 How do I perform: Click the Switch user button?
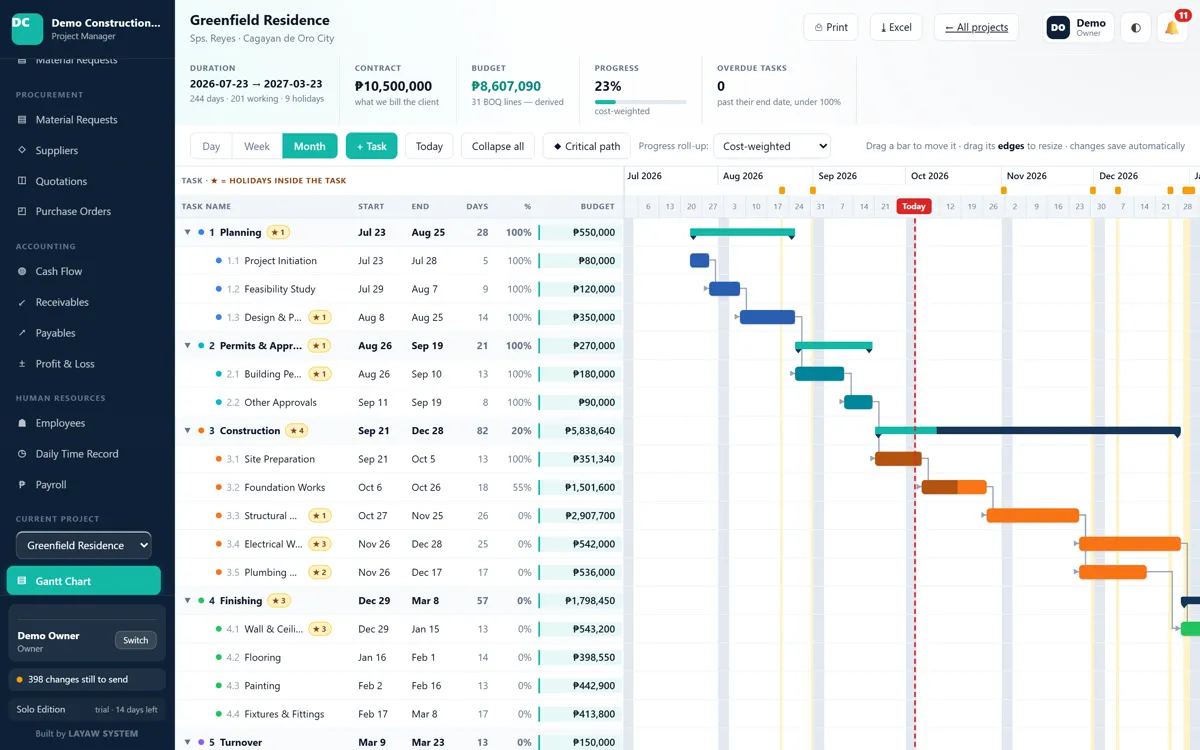tap(136, 640)
